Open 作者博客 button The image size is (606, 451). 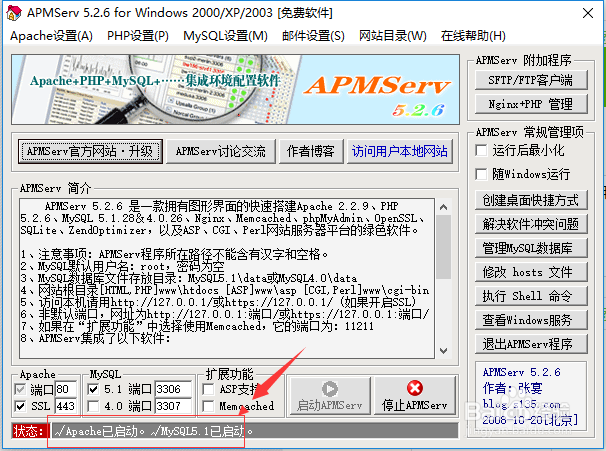click(311, 151)
